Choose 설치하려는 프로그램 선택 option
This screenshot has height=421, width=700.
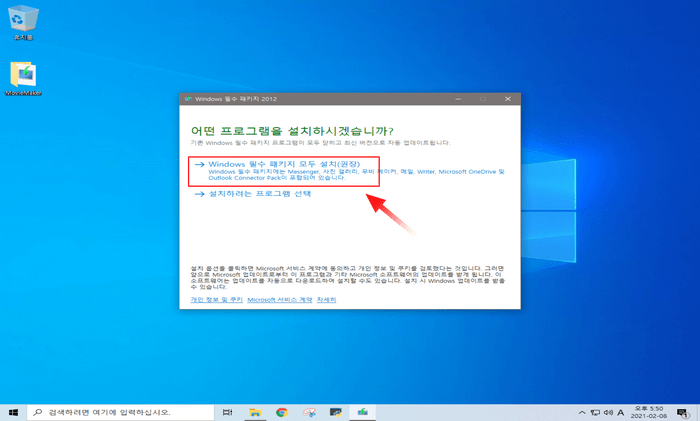point(253,194)
